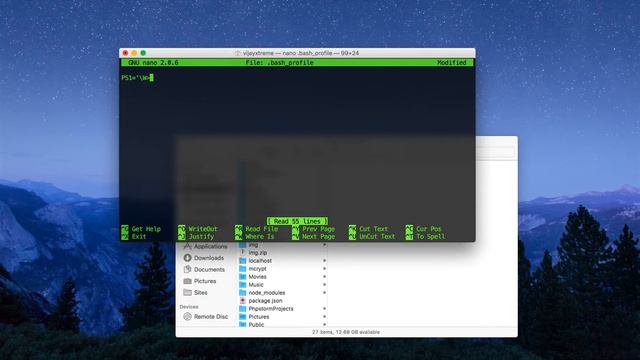Screen dimensions: 640x360
Task: Select Pictures camera icon in Finder sidebar
Action: pos(187,281)
